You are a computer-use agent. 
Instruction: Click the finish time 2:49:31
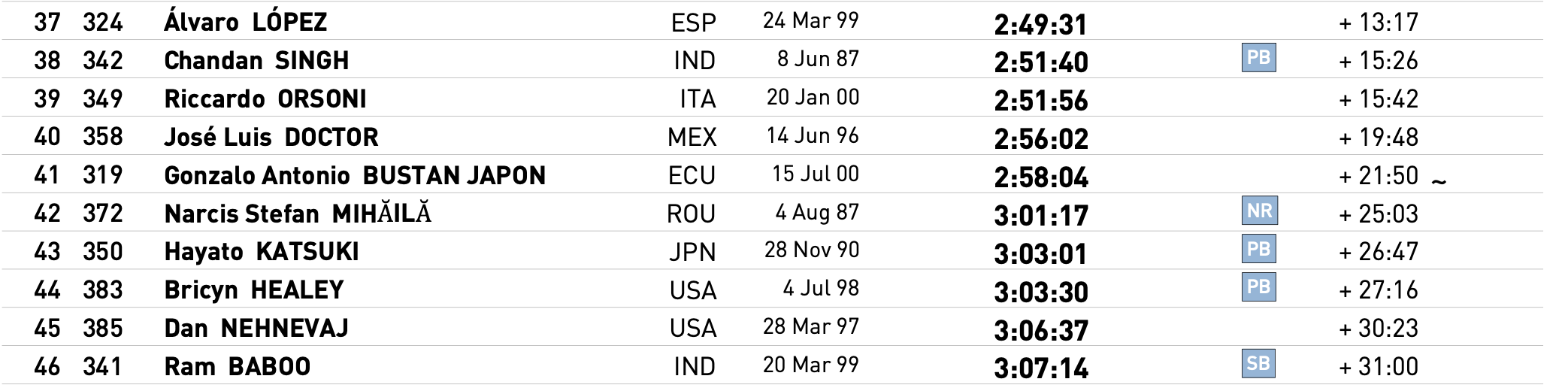1040,25
